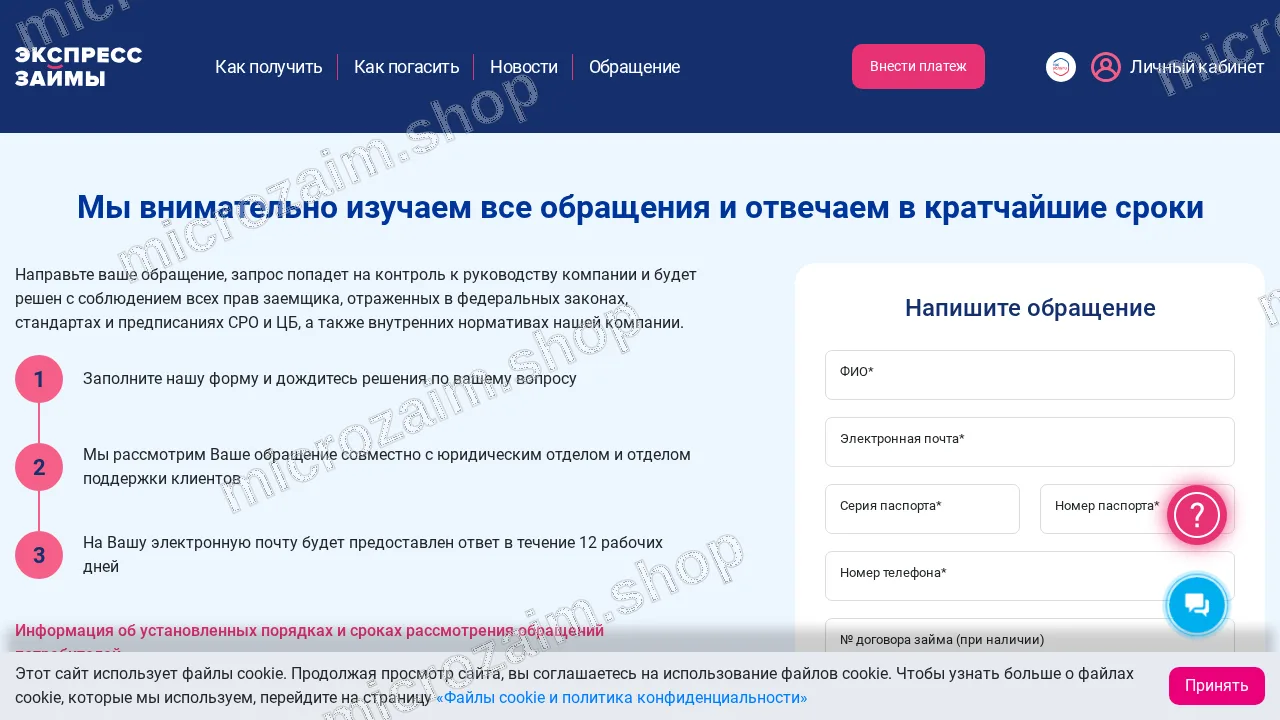Accept cookies with the Принять button
1280x720 pixels.
1217,686
